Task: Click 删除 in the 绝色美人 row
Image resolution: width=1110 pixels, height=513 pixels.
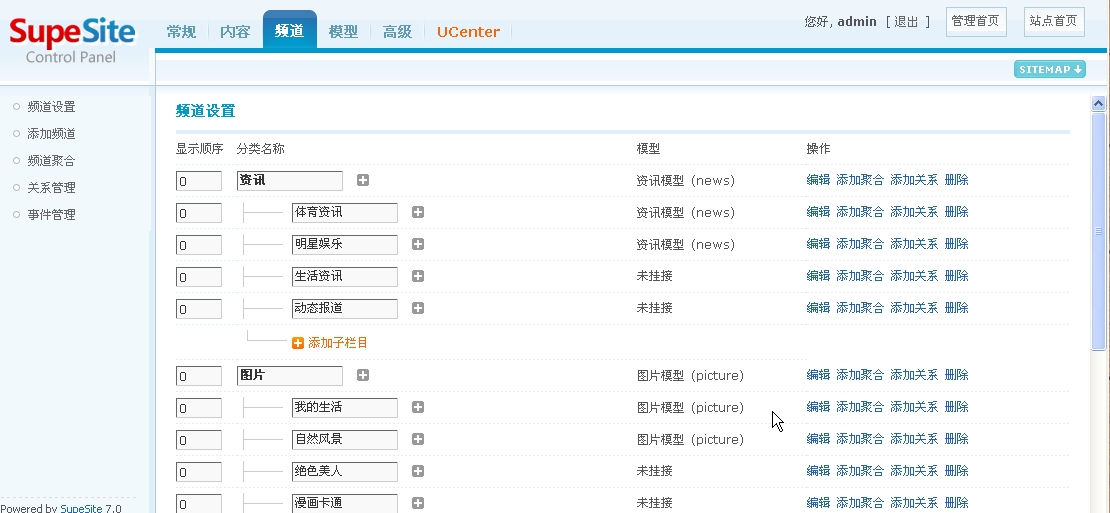Action: pyautogui.click(x=956, y=470)
